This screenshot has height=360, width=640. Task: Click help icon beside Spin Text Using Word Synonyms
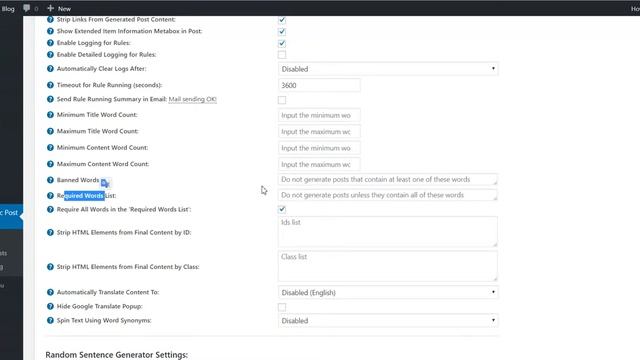point(50,320)
